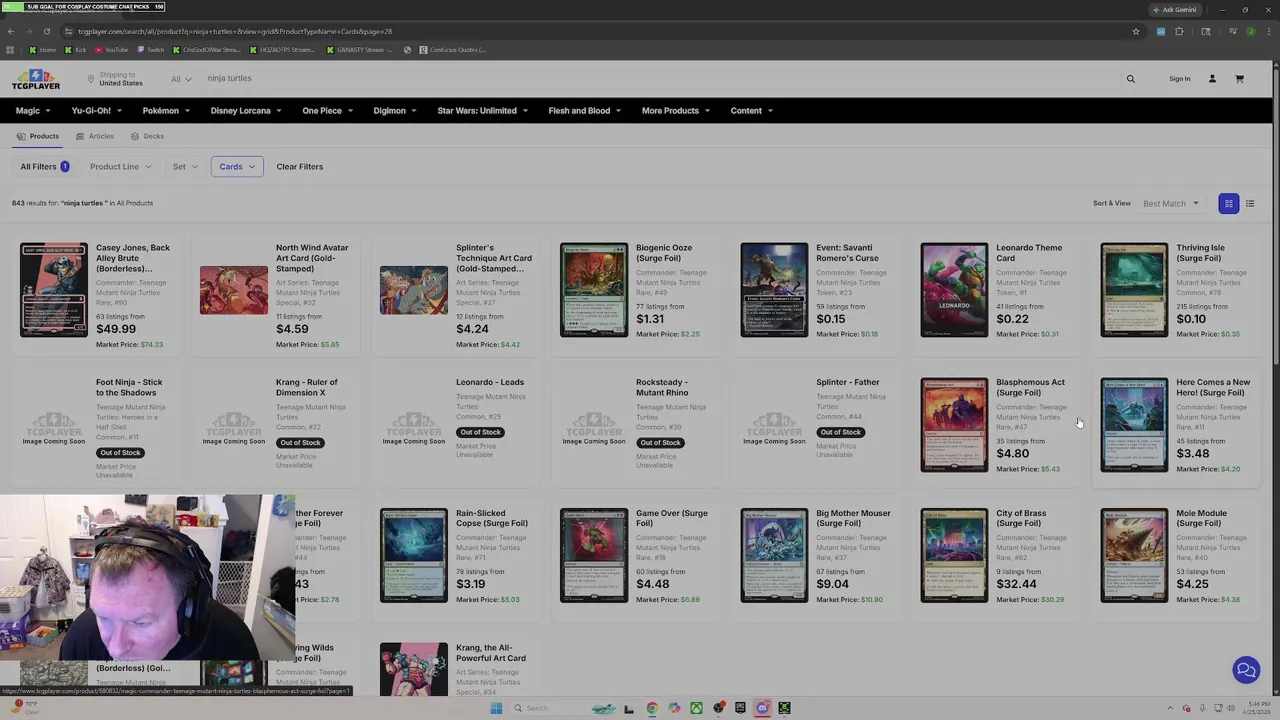This screenshot has height=720, width=1280.
Task: Click Event: Savanti Romero's Curse title
Action: [x=847, y=253]
